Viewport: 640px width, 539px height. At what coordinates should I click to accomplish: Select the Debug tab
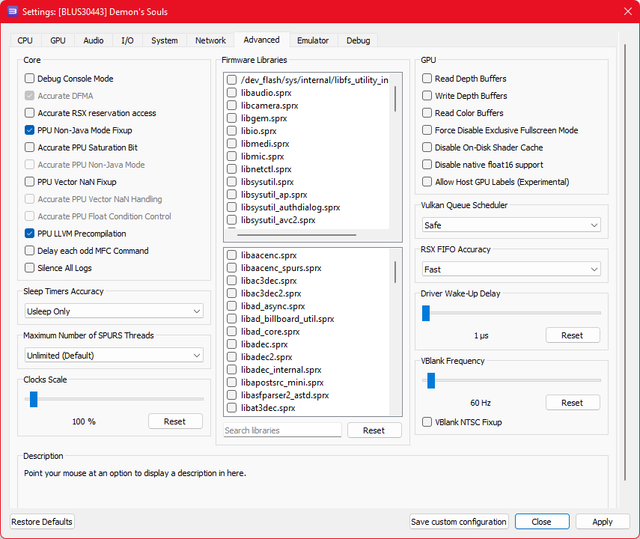tap(358, 40)
